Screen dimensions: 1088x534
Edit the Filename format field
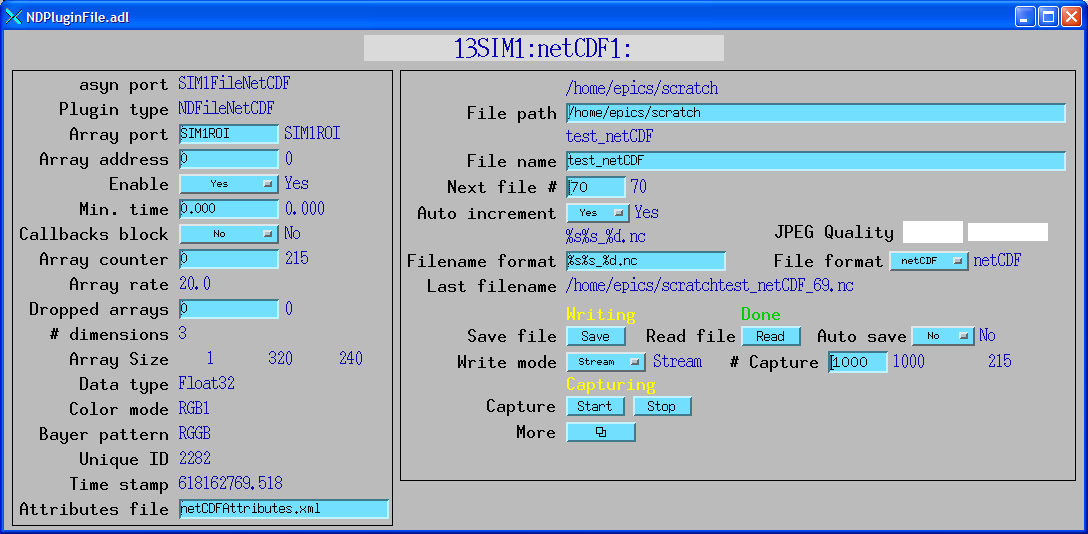pos(645,261)
